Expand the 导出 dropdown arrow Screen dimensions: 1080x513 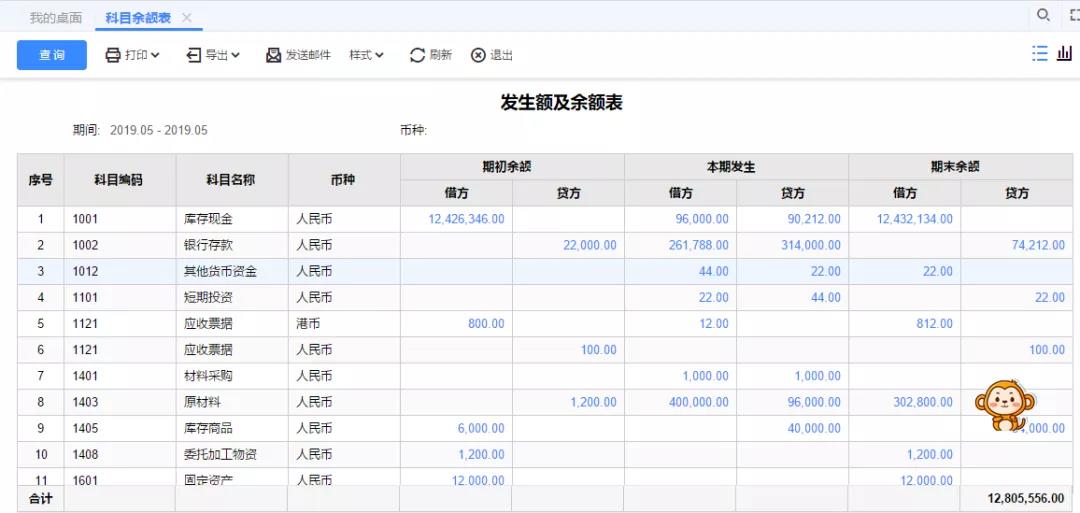point(236,55)
